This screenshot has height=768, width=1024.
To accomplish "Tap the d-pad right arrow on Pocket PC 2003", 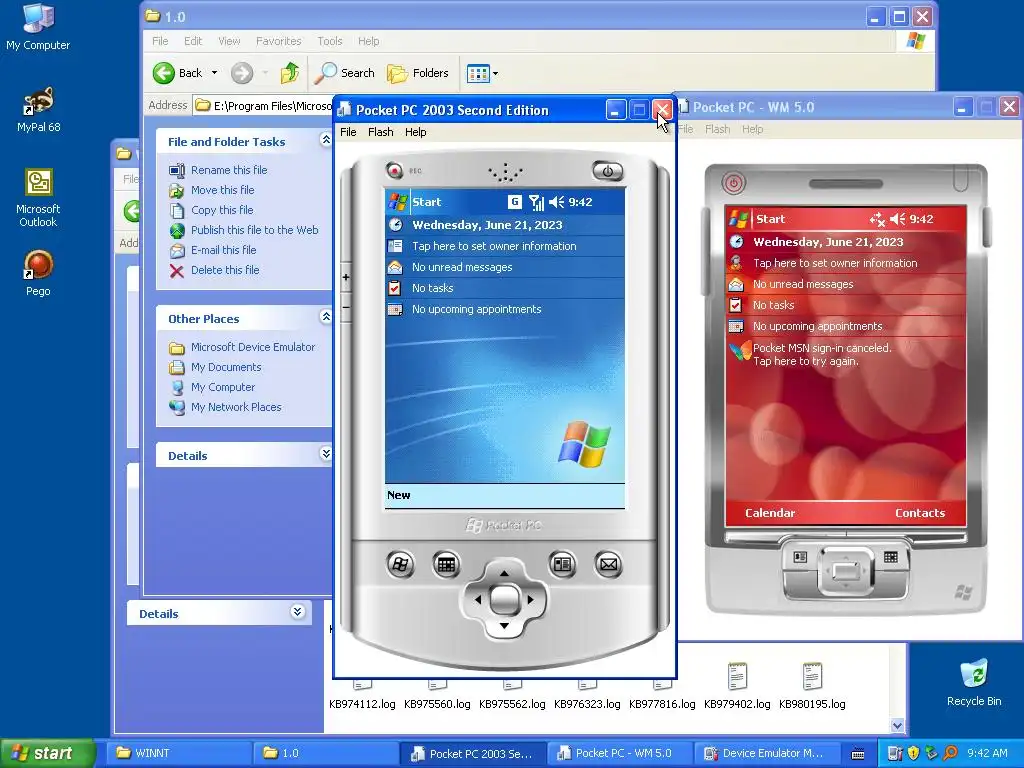I will coord(530,600).
